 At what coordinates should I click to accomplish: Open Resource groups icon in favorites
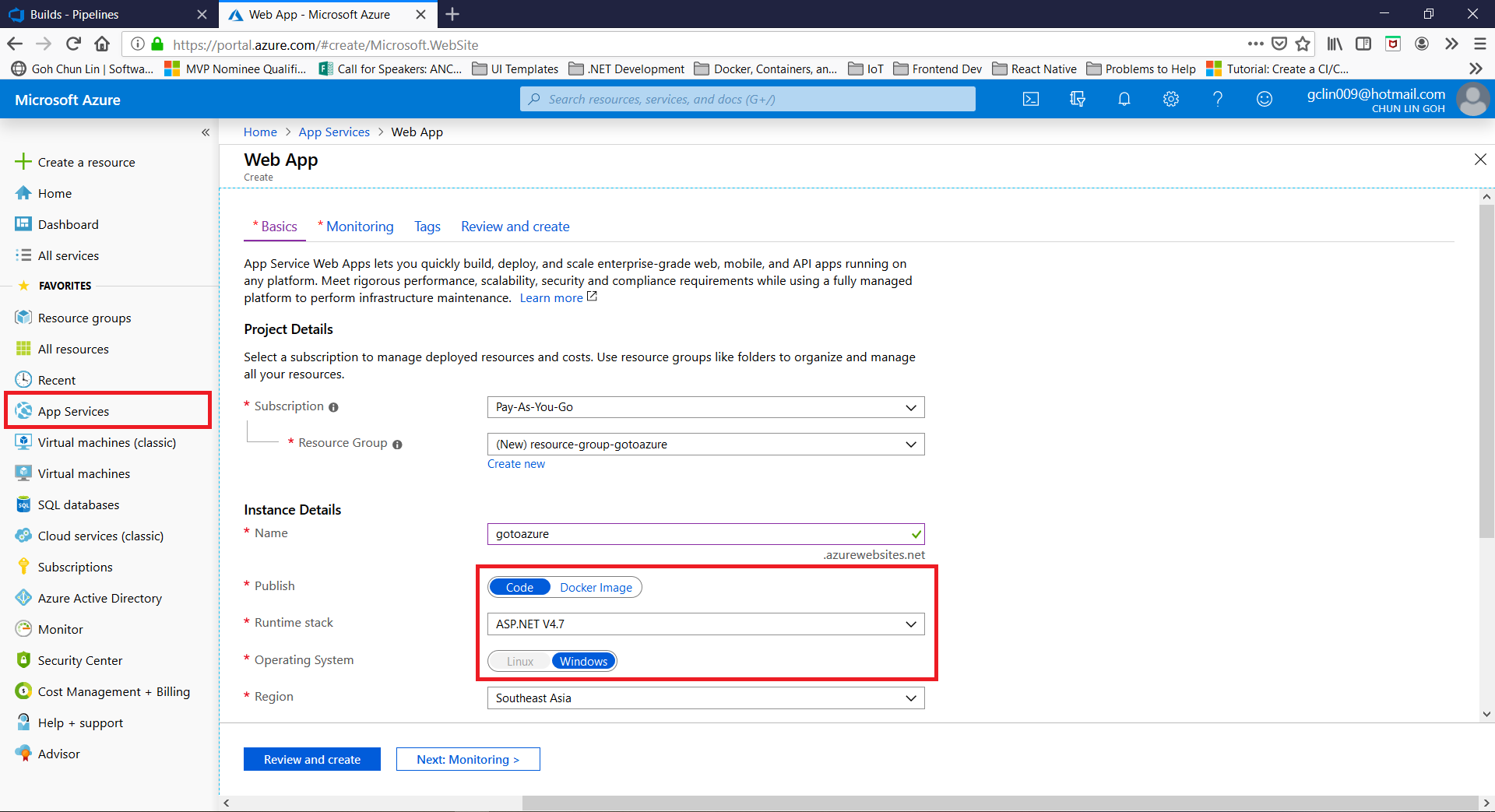[23, 318]
